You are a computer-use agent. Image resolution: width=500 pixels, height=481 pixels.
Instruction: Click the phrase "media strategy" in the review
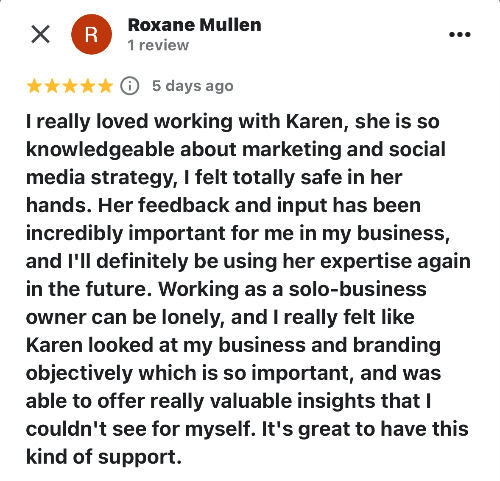point(100,178)
